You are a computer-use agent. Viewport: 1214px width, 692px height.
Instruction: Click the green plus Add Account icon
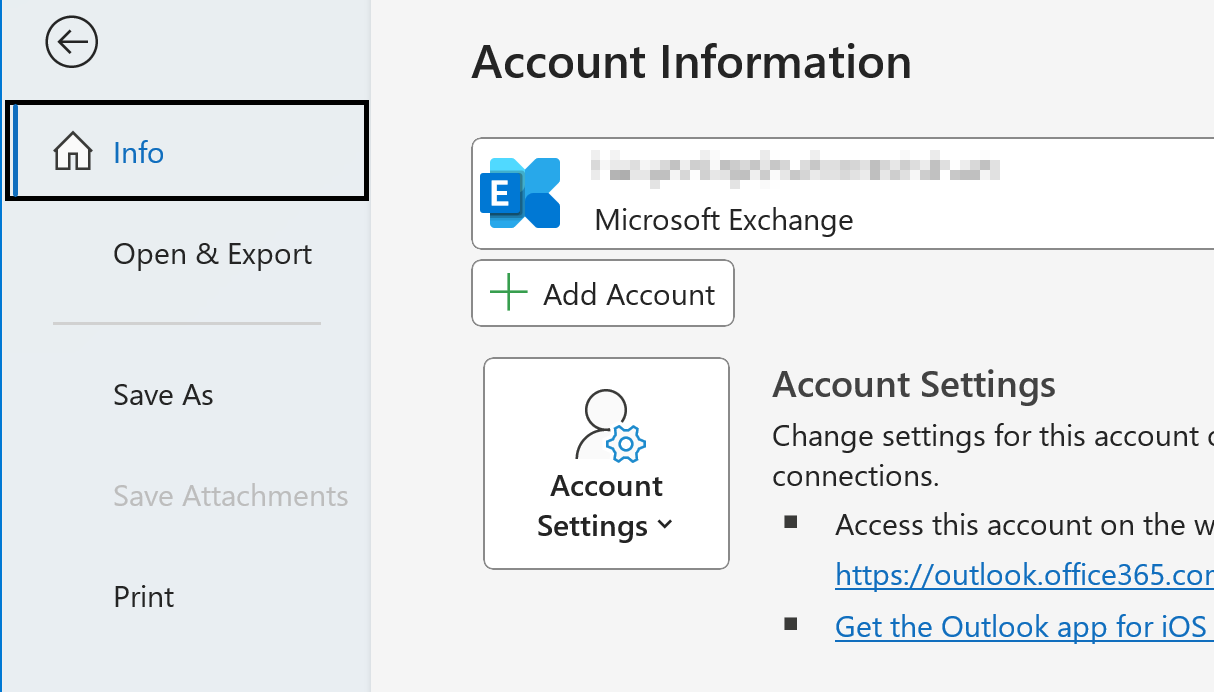click(509, 294)
